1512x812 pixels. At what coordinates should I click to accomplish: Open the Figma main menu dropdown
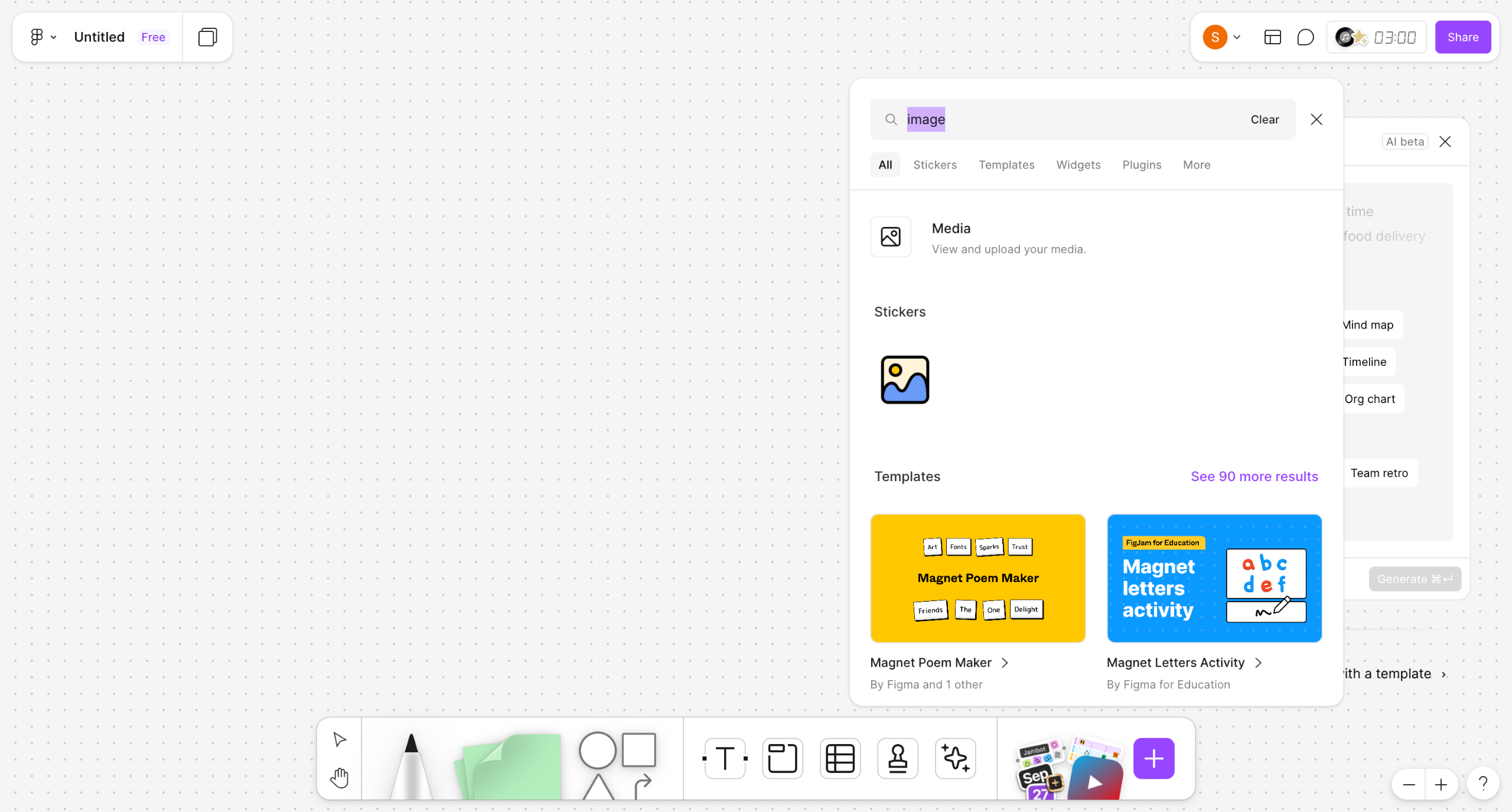point(43,37)
